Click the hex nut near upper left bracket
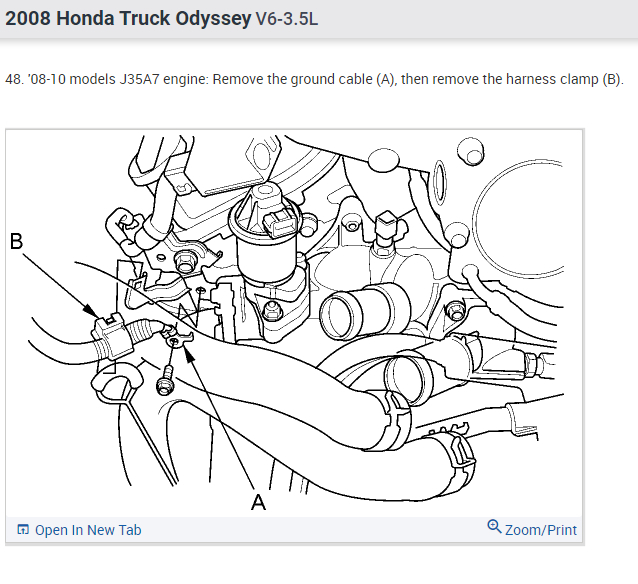This screenshot has width=638, height=584. tap(185, 261)
